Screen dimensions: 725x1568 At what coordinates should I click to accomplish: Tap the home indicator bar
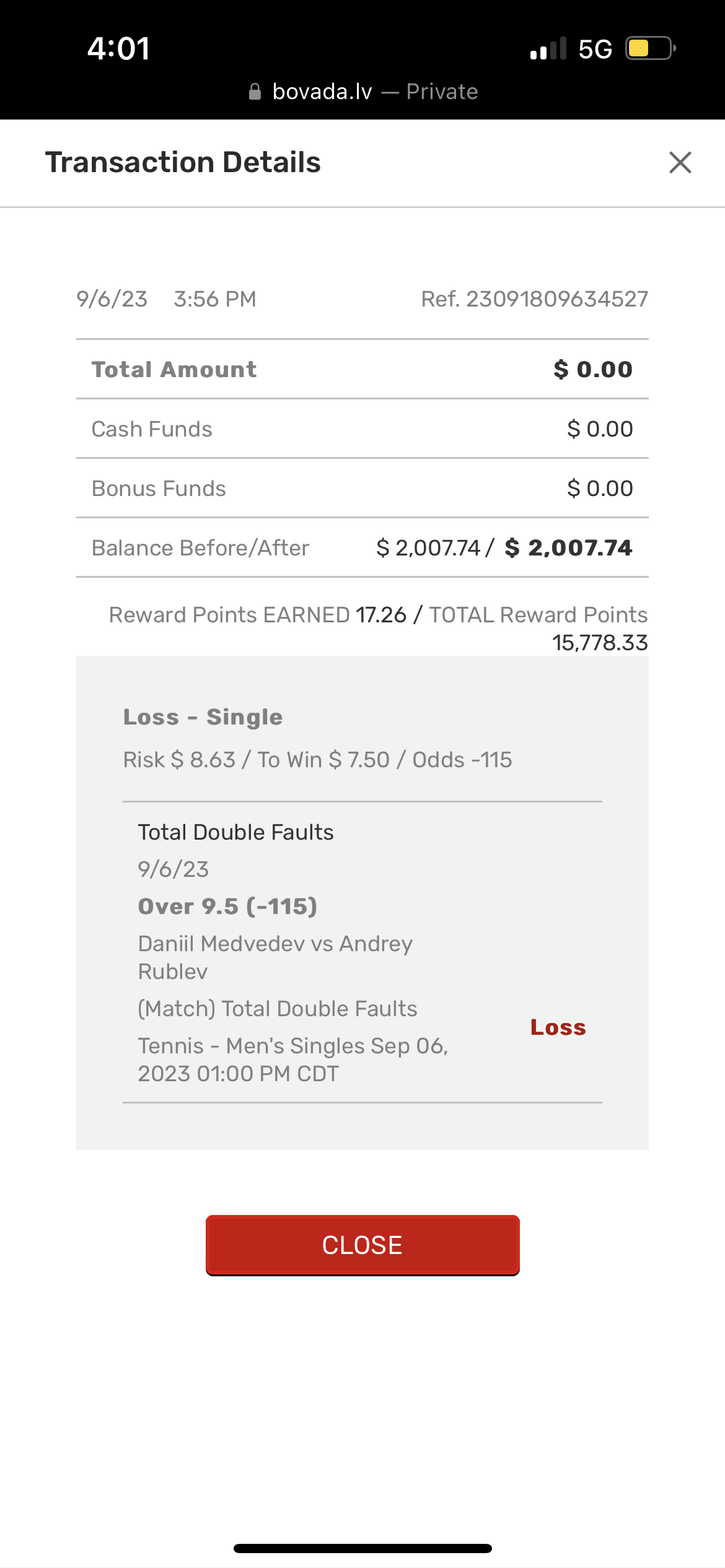(x=362, y=1548)
